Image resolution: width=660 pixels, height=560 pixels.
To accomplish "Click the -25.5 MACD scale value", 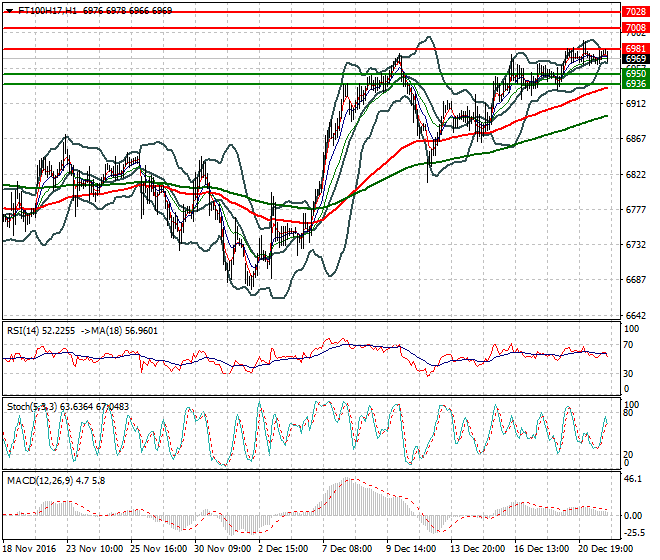I will coord(633,533).
